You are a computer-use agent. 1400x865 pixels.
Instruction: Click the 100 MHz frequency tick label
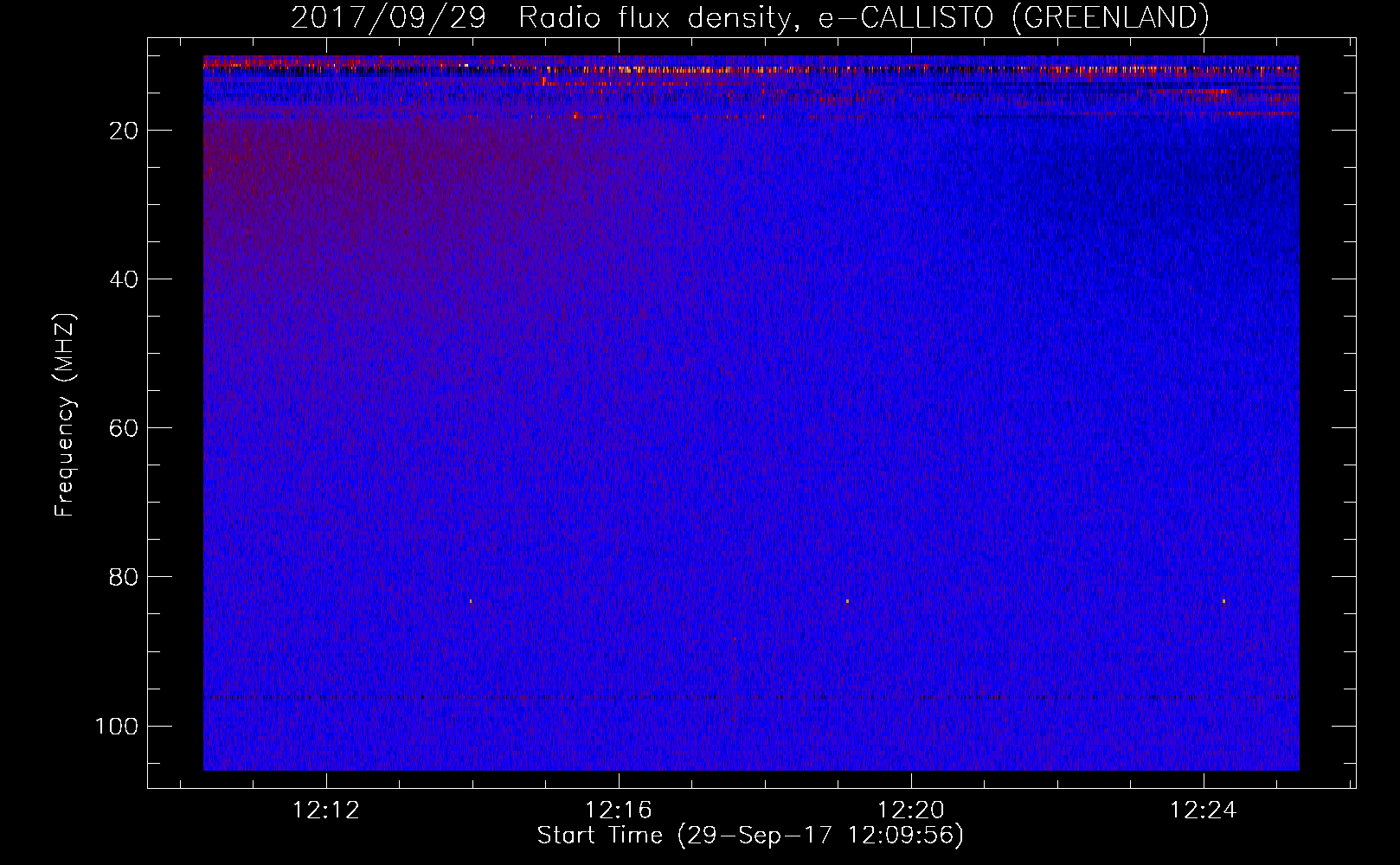[x=117, y=726]
